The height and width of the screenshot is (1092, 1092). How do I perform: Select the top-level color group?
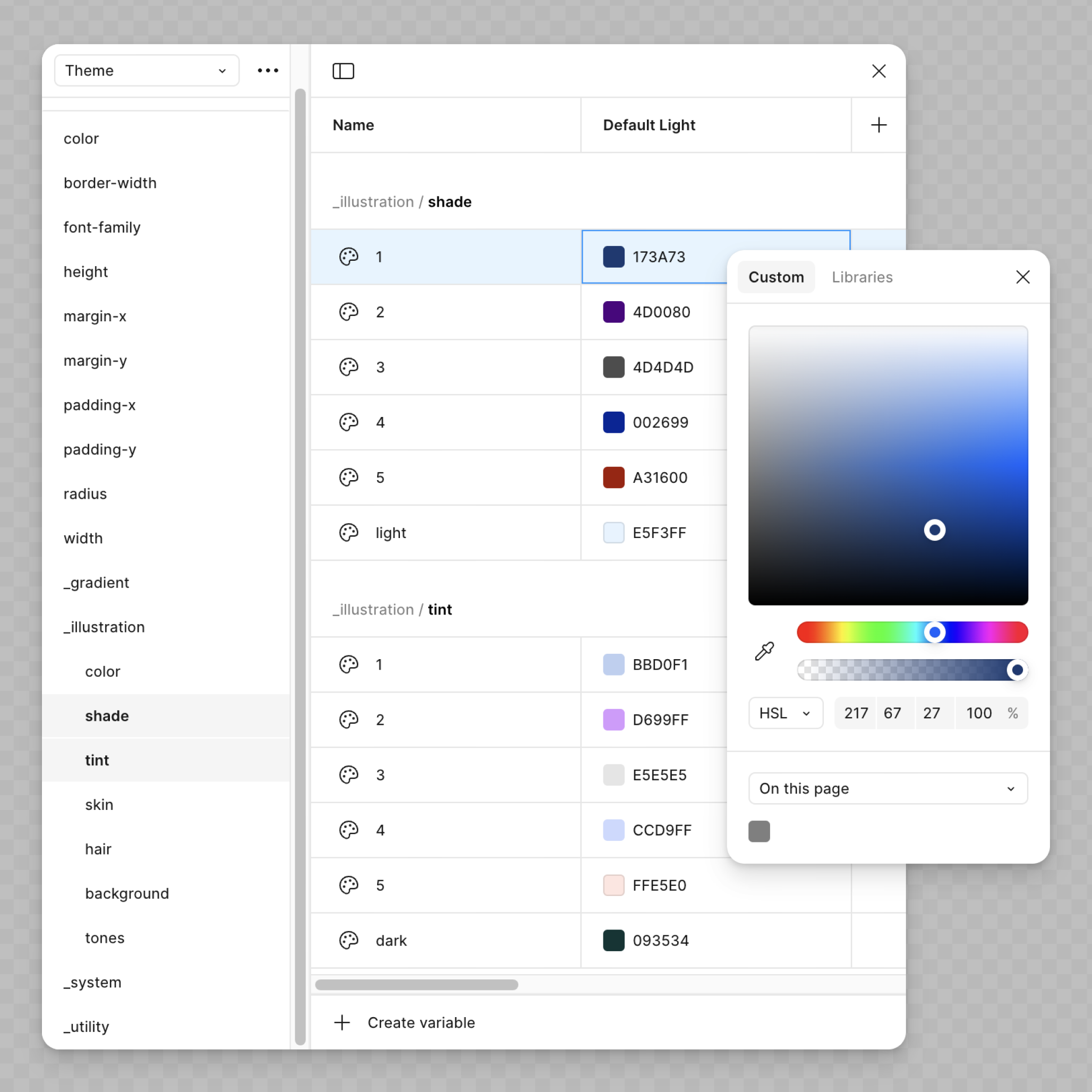tap(166, 139)
